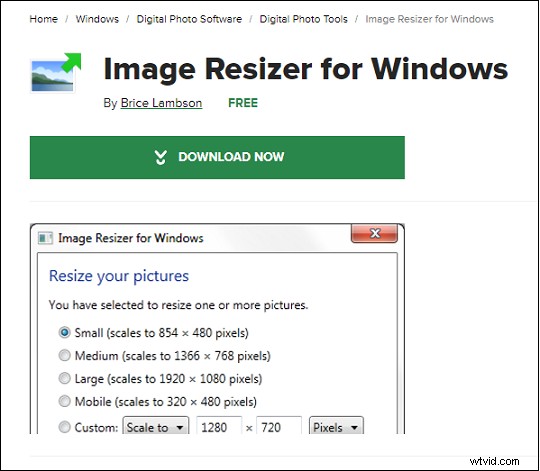The width and height of the screenshot is (540, 471).
Task: Select the Mobile 320 × 480 radio option
Action: coord(64,401)
